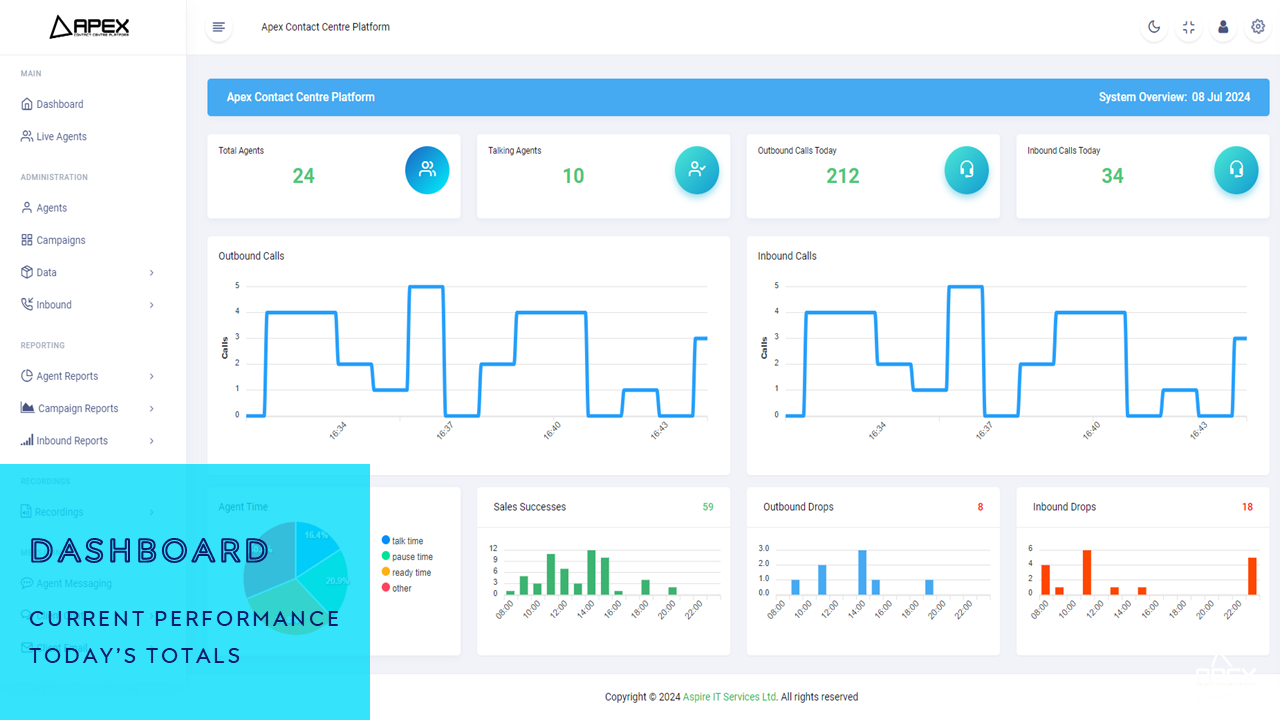Click the Inbound Calls Today headset icon

[x=1236, y=170]
